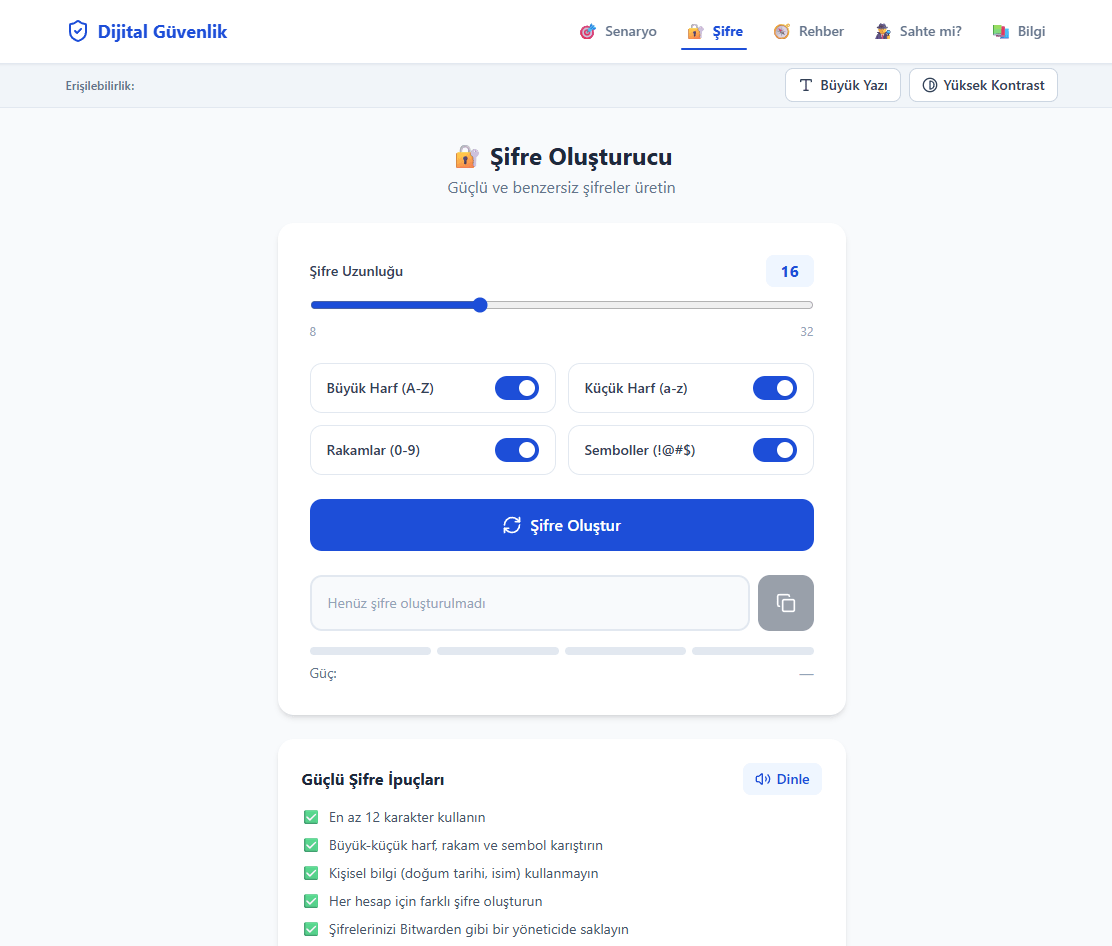
Task: Click the refresh icon in Şifre Oluştur
Action: click(x=511, y=525)
